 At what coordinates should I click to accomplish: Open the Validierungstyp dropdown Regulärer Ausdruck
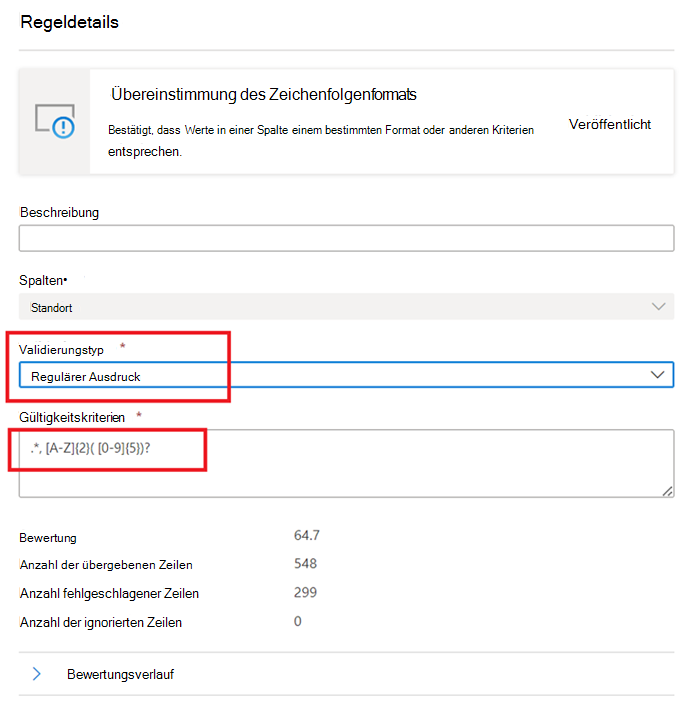(346, 374)
